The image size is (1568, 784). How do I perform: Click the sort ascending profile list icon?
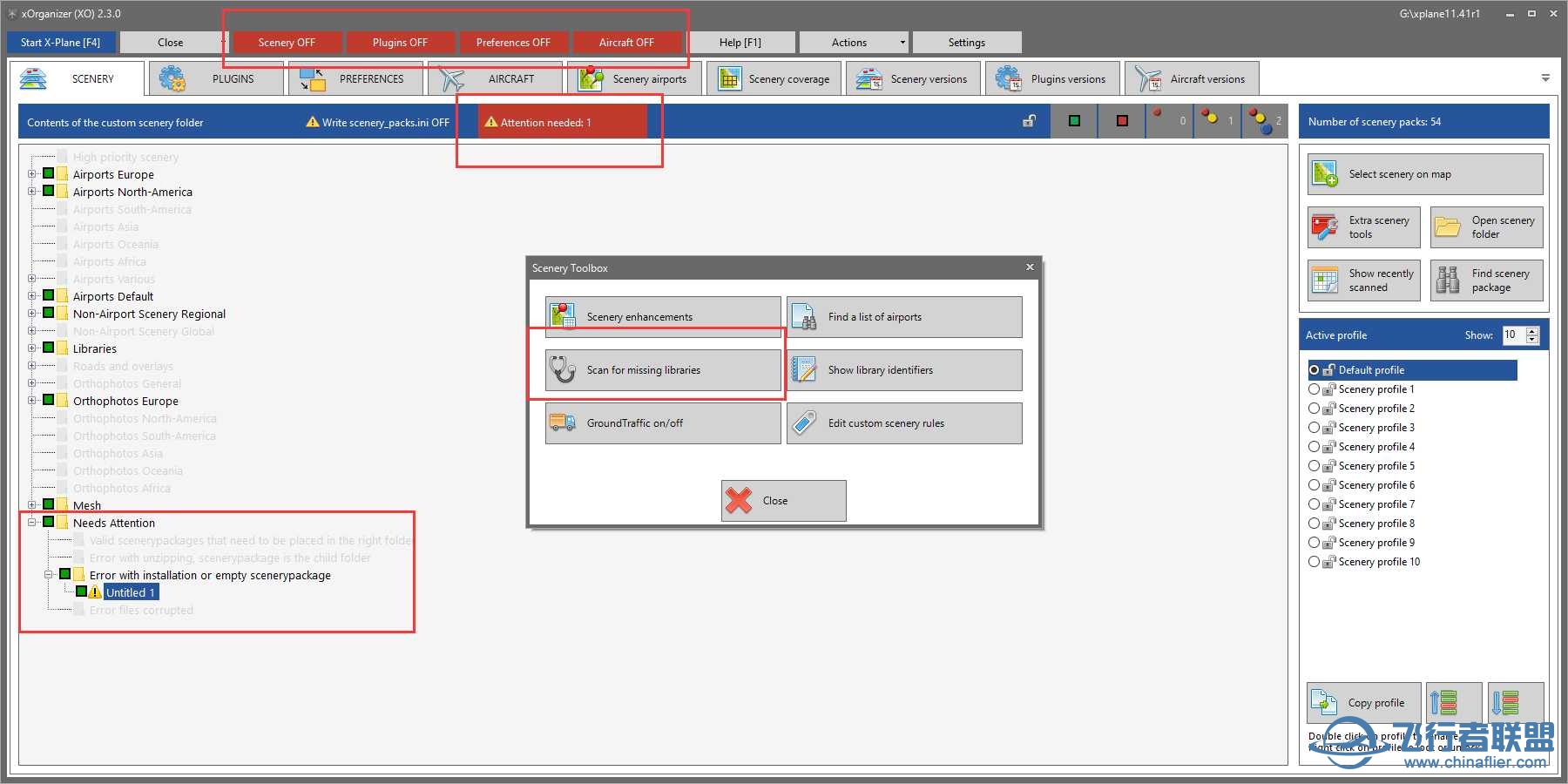(1443, 703)
